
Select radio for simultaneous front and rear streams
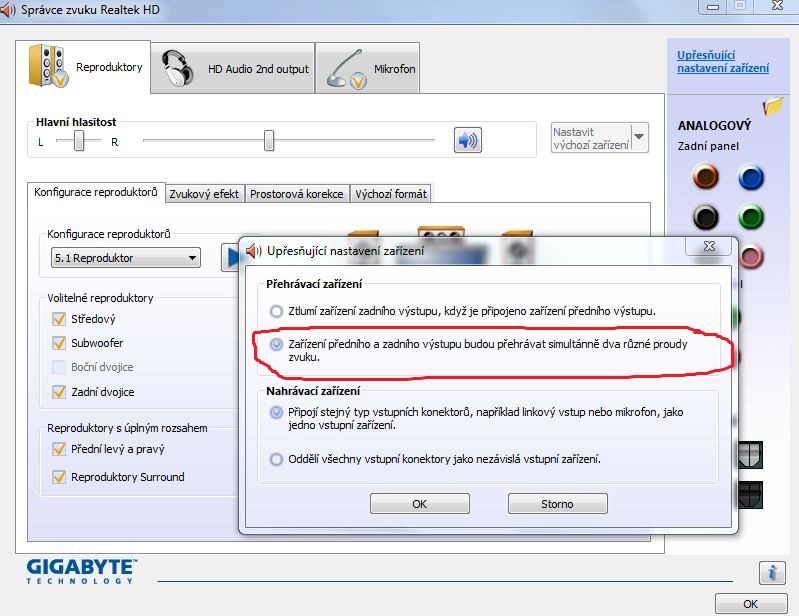tap(276, 344)
